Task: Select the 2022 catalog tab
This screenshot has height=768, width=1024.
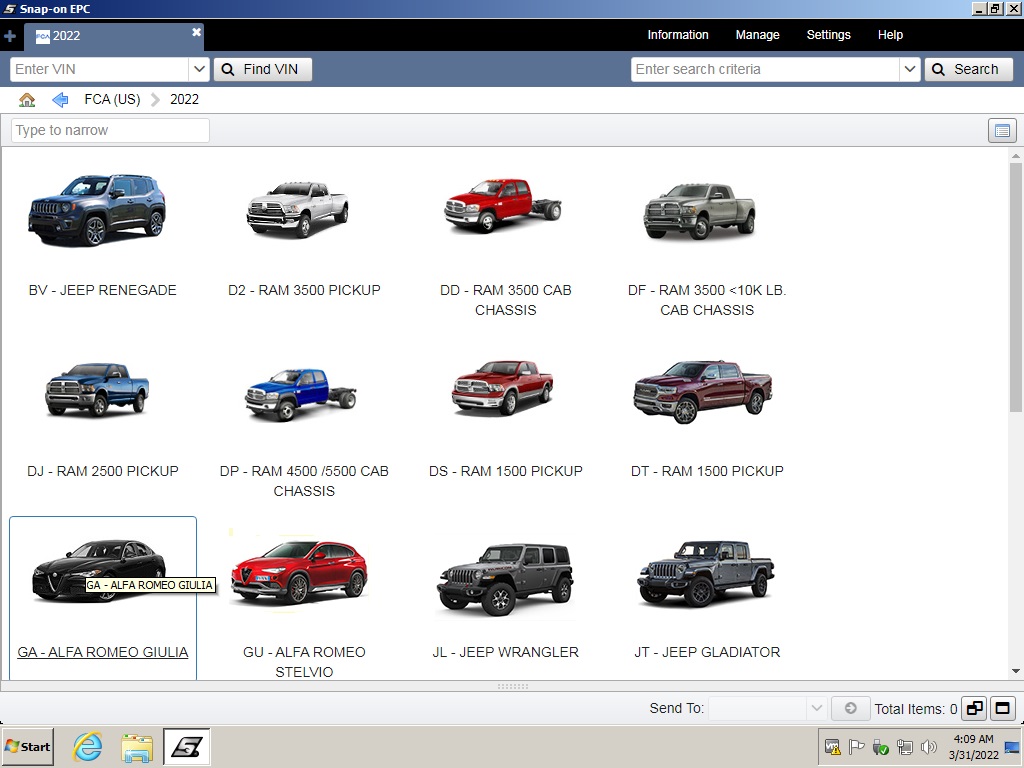Action: 114,36
